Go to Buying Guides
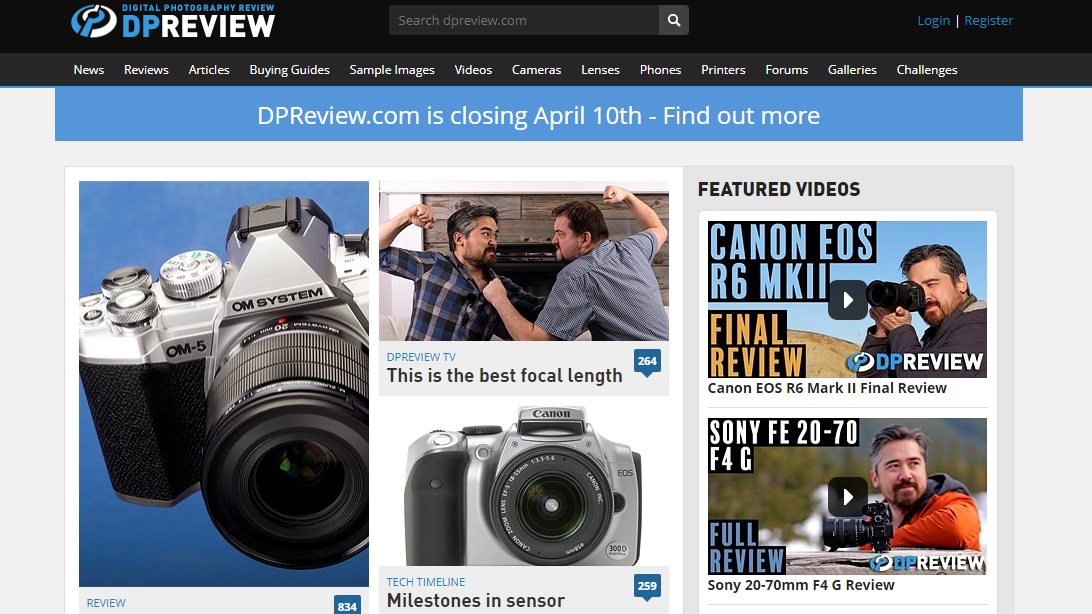Screen dimensions: 1092x614 click(x=289, y=70)
